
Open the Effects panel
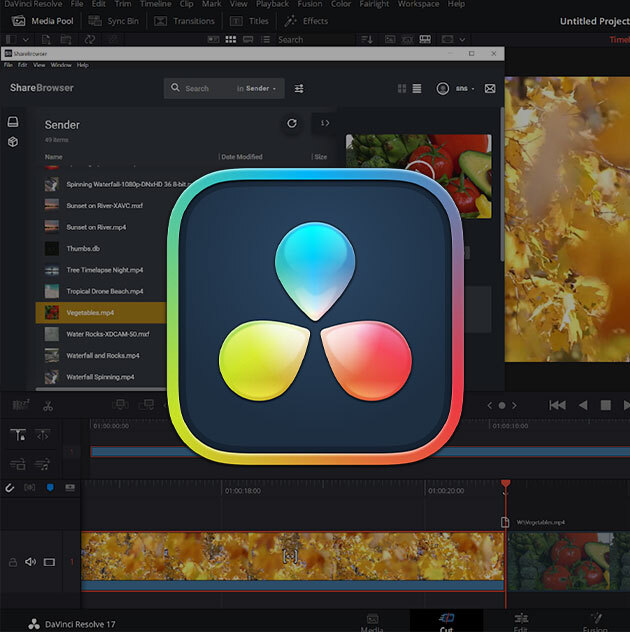pos(306,21)
